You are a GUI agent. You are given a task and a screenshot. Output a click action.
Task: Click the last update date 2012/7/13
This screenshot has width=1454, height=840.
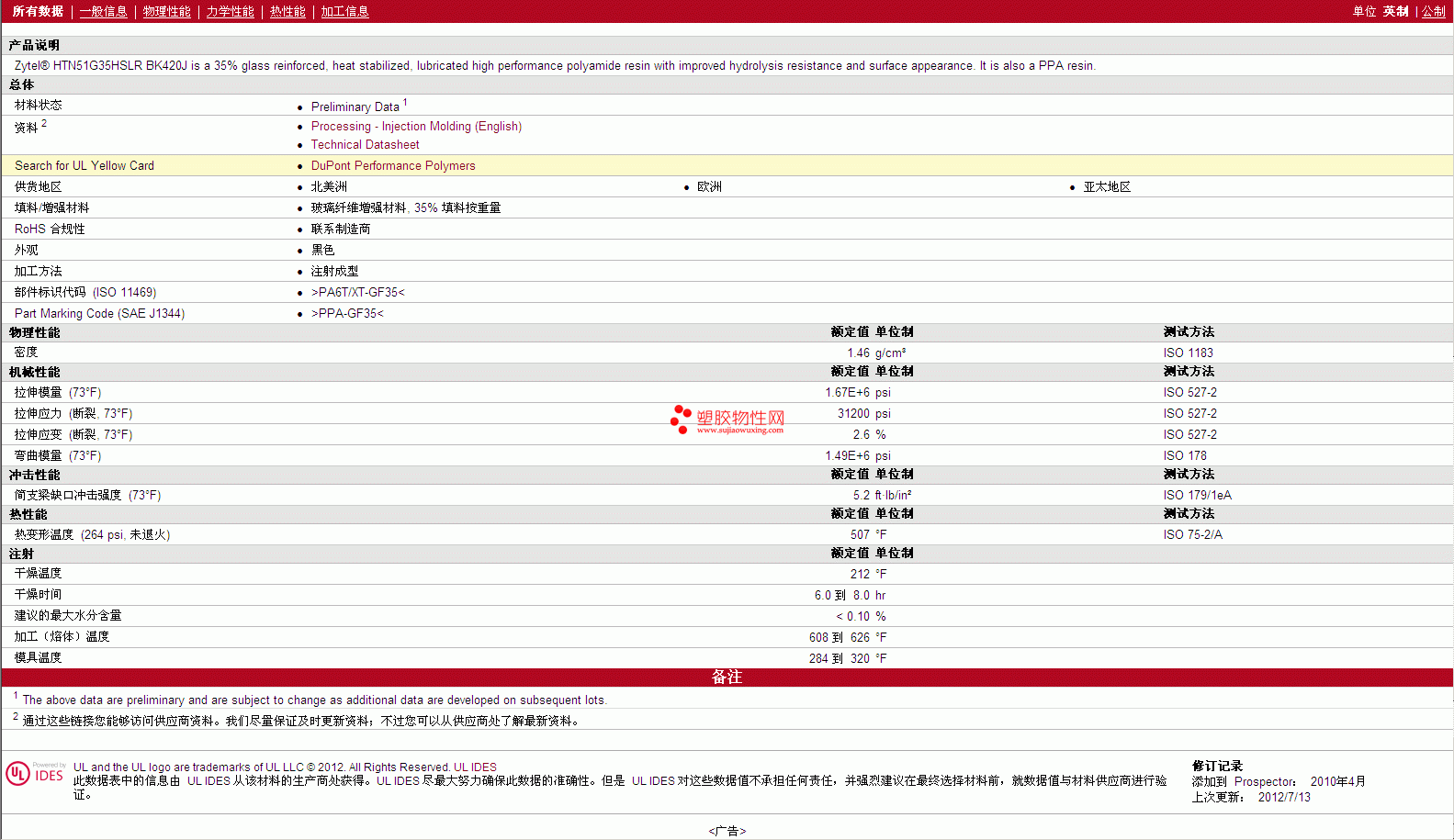click(x=1284, y=798)
